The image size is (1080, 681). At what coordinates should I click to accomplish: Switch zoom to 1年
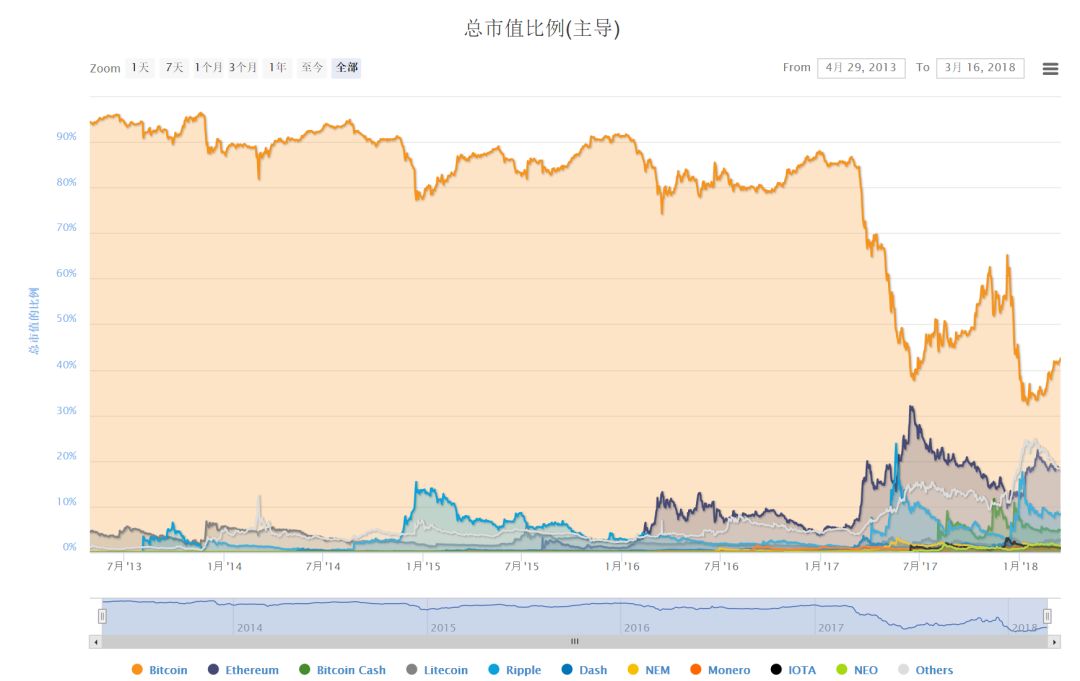point(277,68)
